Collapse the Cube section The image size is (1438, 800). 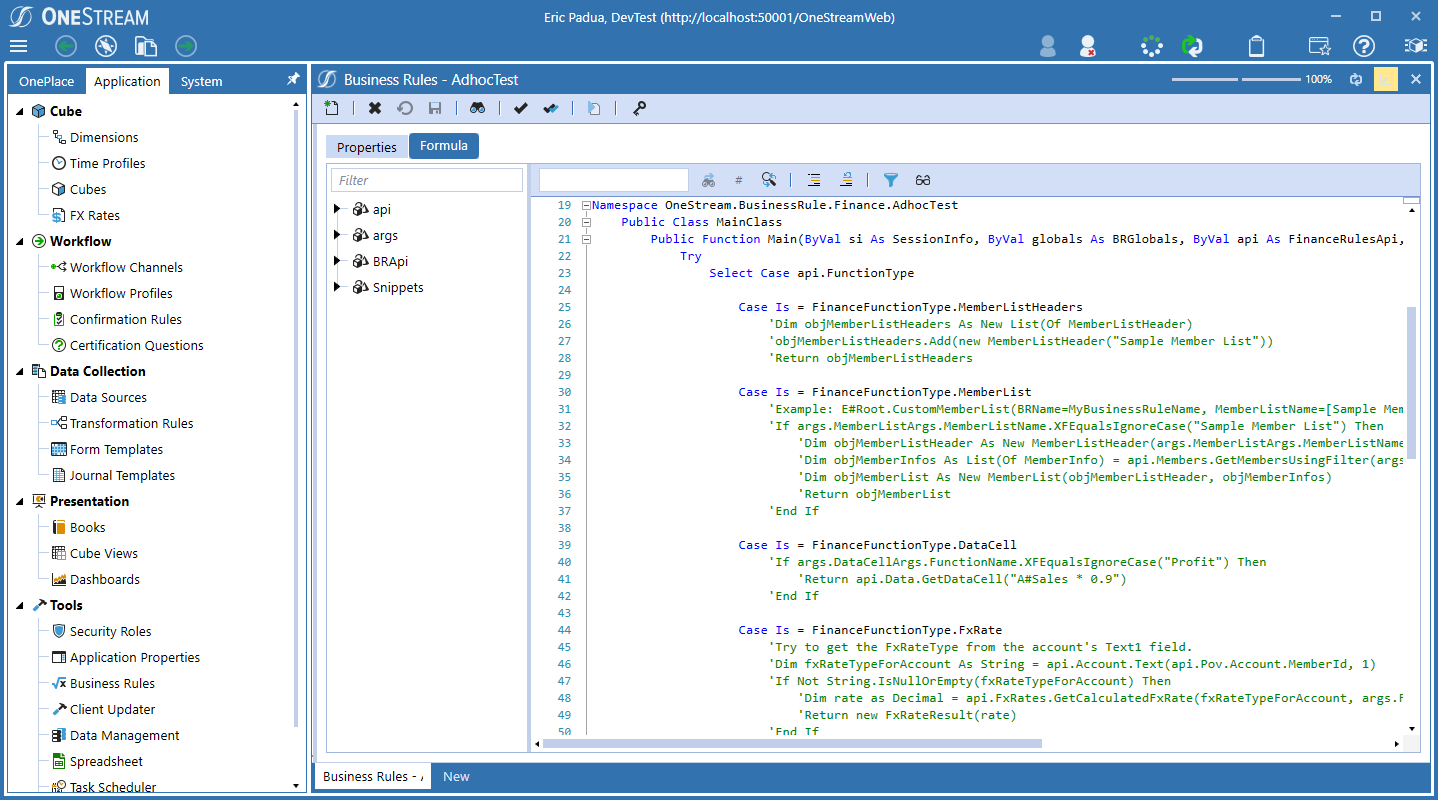[20, 111]
